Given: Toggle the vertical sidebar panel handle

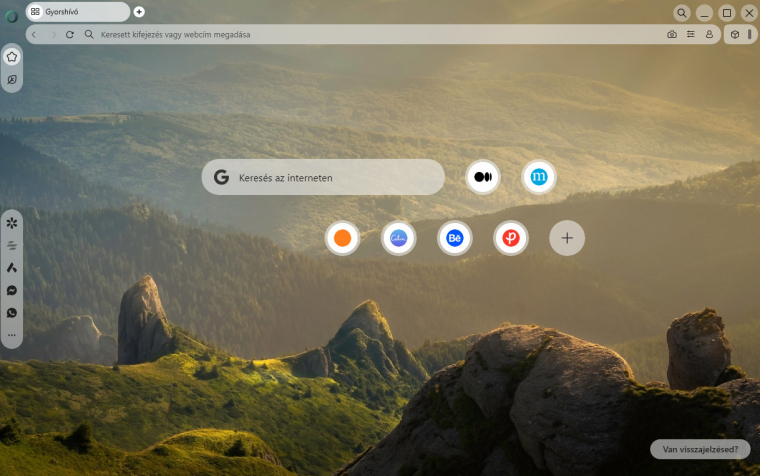Looking at the screenshot, I should coord(749,34).
